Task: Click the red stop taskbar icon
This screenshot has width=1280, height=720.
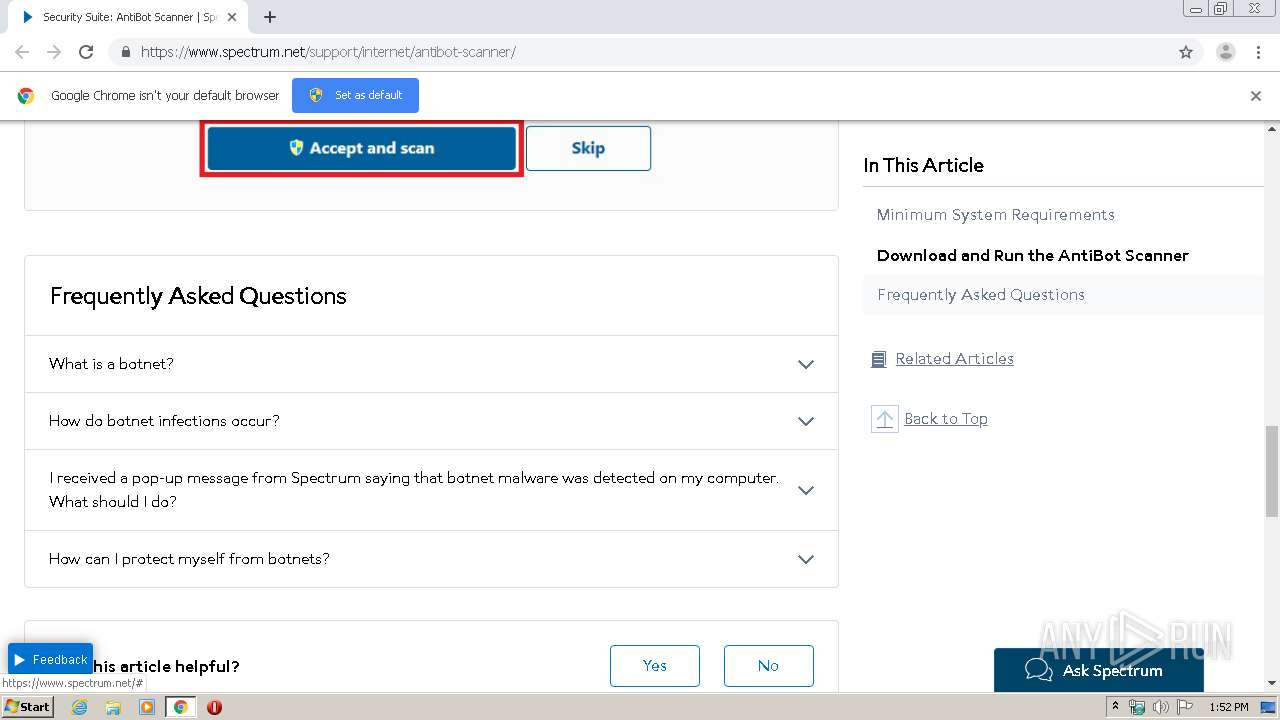Action: pos(214,707)
